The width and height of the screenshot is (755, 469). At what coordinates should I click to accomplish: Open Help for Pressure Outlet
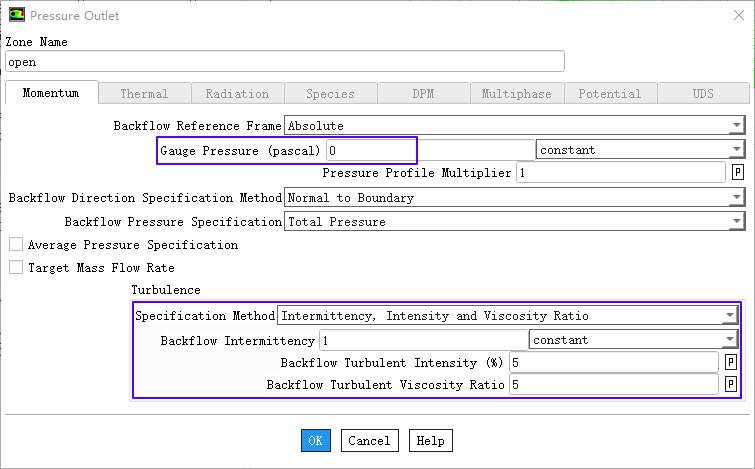(x=430, y=440)
